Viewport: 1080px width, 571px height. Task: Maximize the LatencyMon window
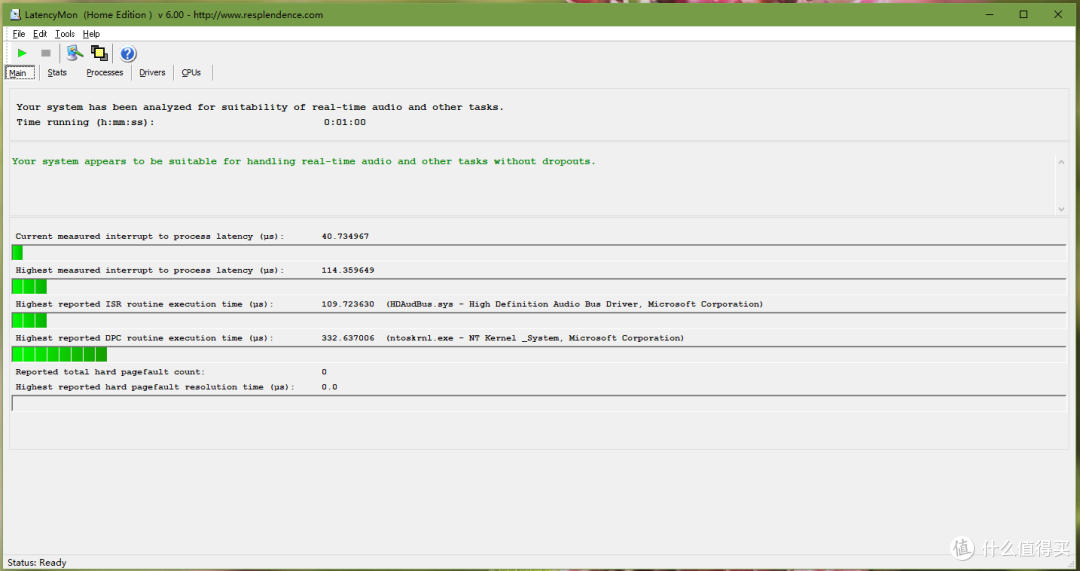pyautogui.click(x=1024, y=14)
